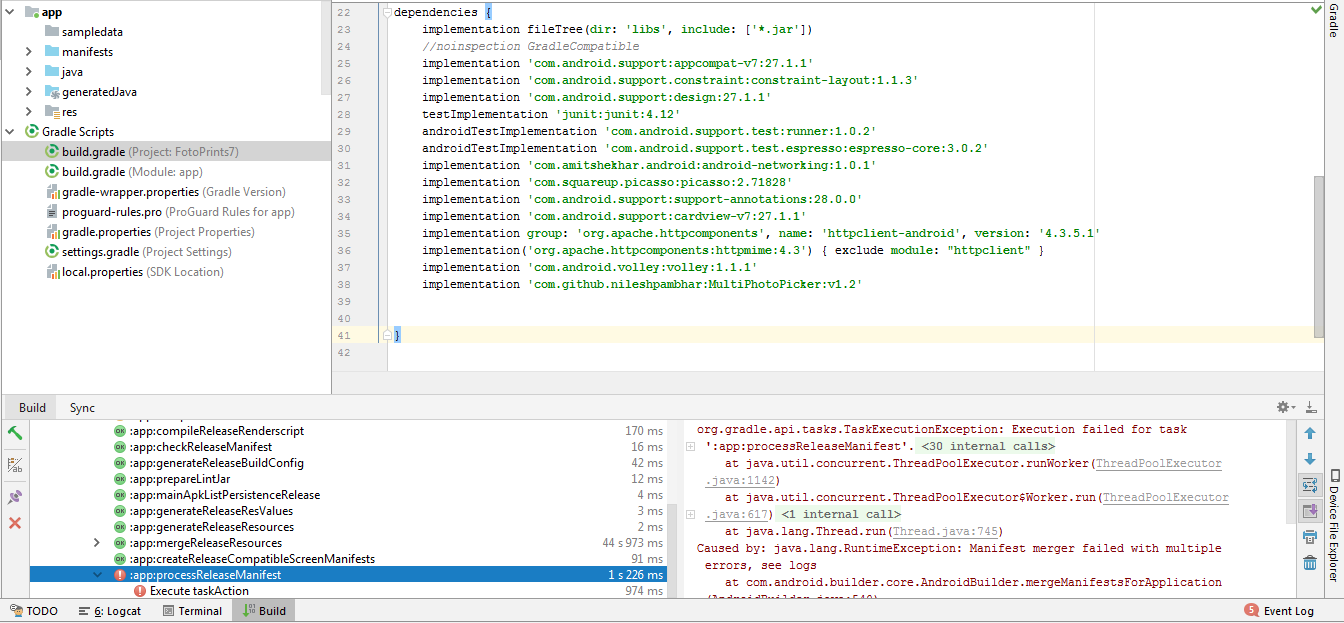Open the Build panel gear settings
The width and height of the screenshot is (1344, 623).
pos(1284,407)
